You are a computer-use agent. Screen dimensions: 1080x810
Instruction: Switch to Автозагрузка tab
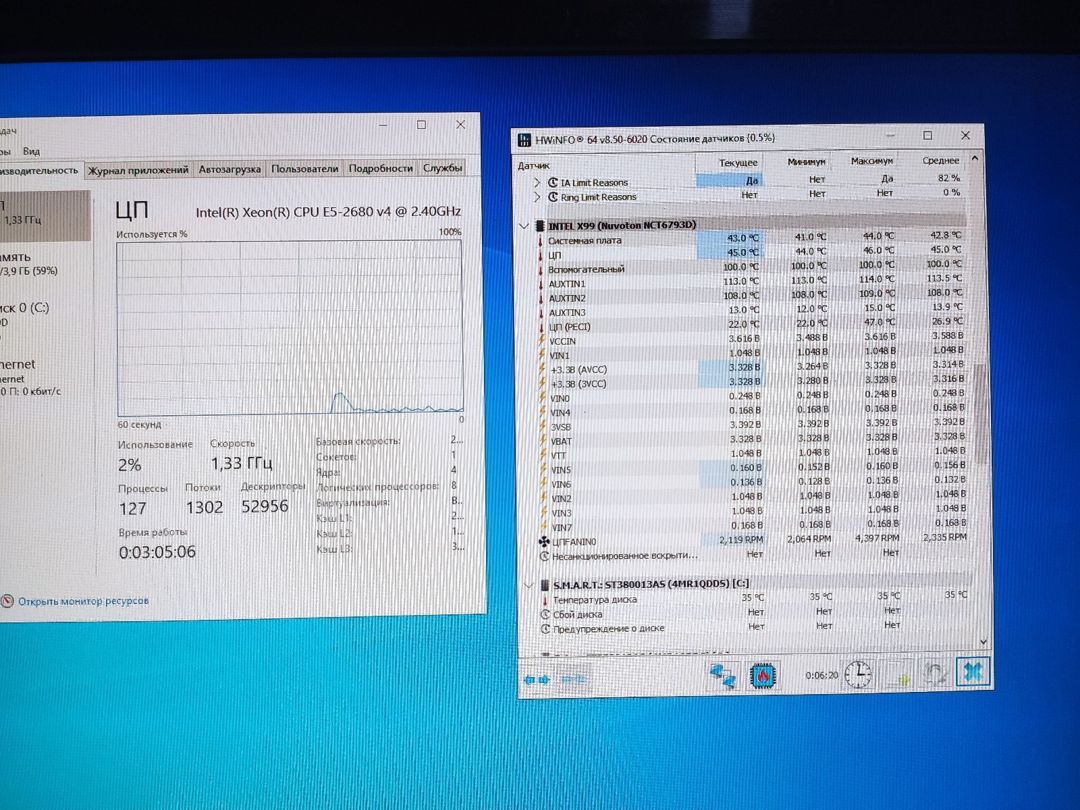coord(229,169)
